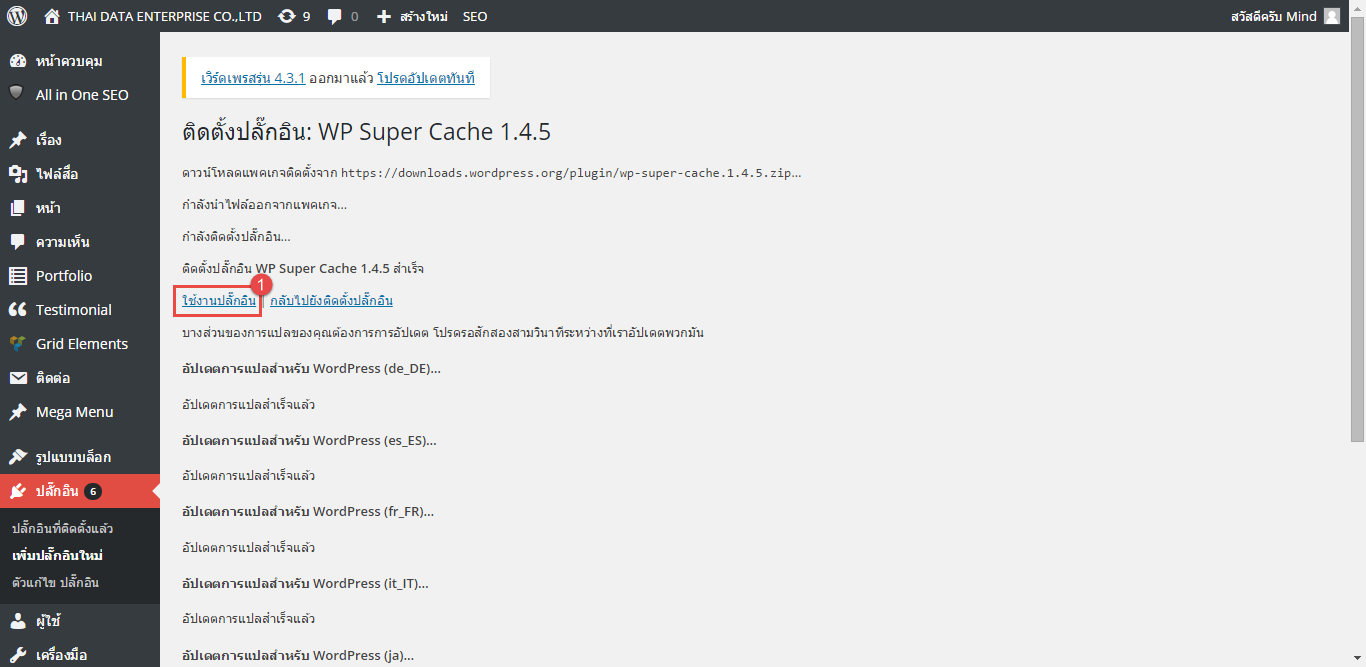Open ตัวแก้ไข ปลั๊กอิน submenu item
This screenshot has width=1366, height=667.
[55, 582]
